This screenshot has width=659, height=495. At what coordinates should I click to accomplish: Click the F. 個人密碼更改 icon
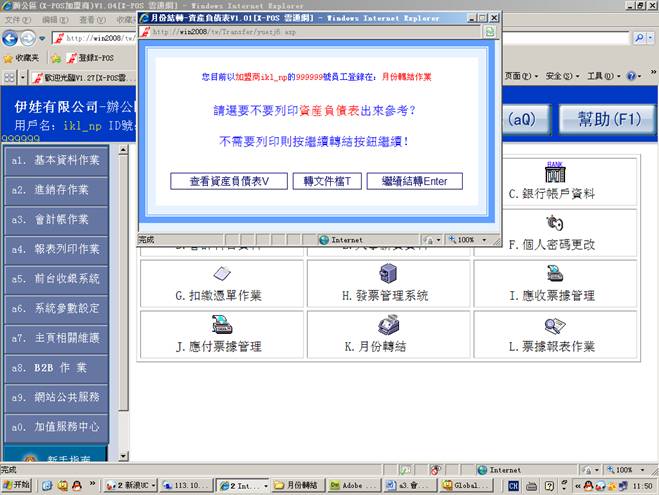pos(553,222)
